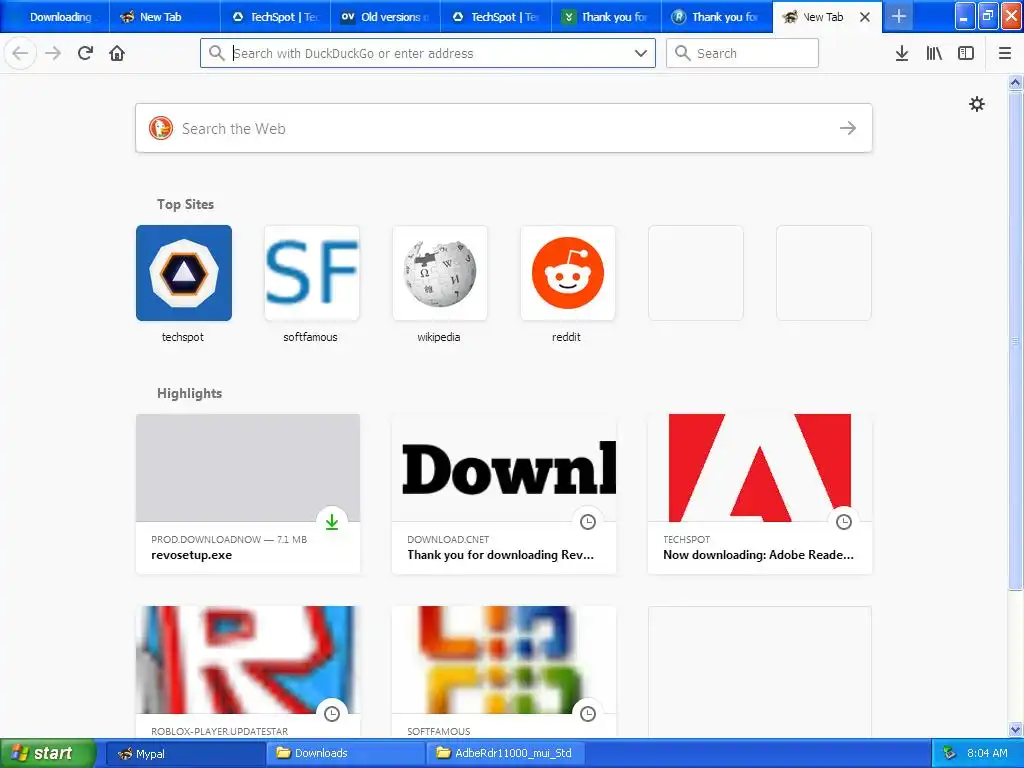The width and height of the screenshot is (1024, 768).
Task: Focus the address bar field
Action: pyautogui.click(x=428, y=53)
